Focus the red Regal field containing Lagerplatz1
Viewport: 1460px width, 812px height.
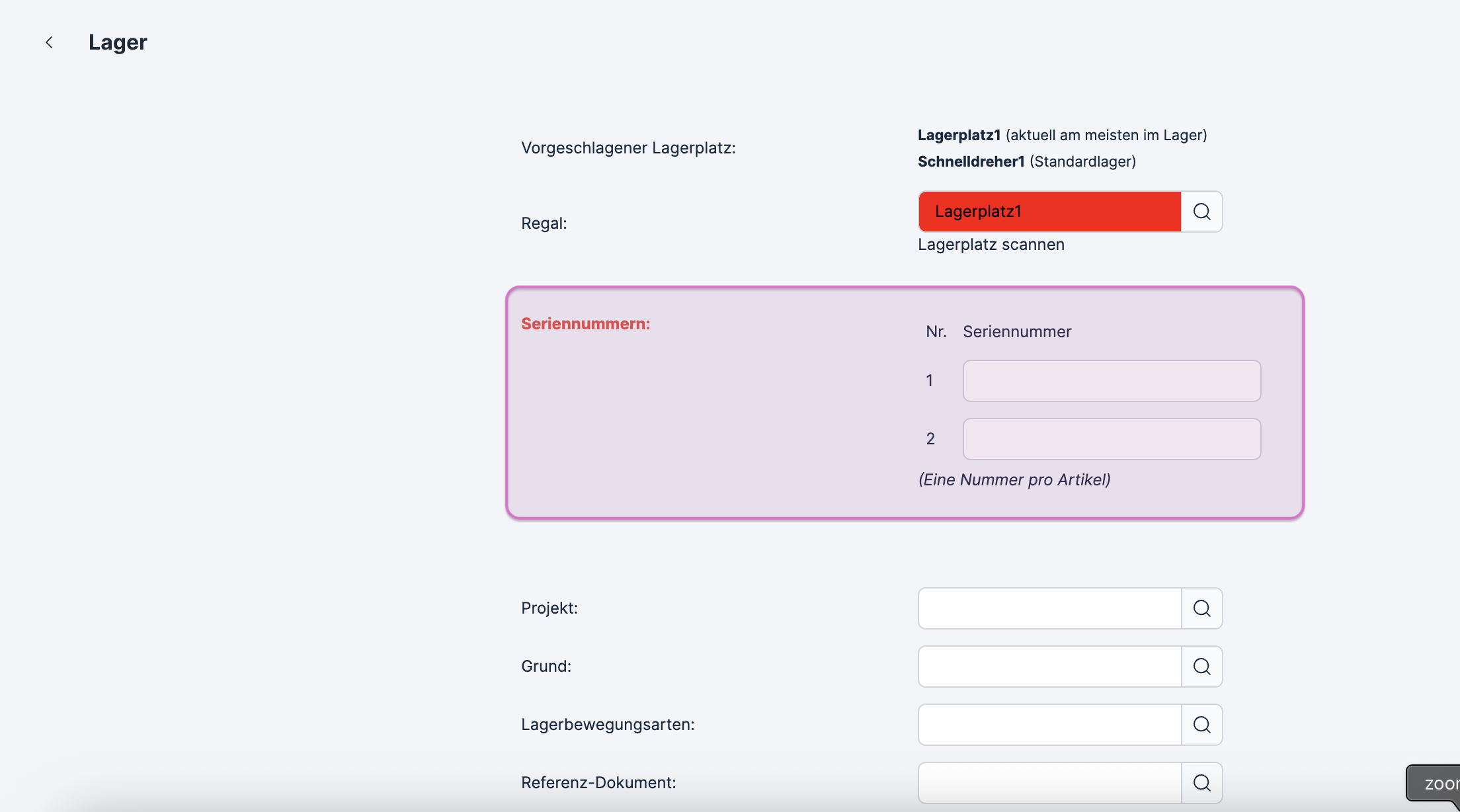point(1049,212)
